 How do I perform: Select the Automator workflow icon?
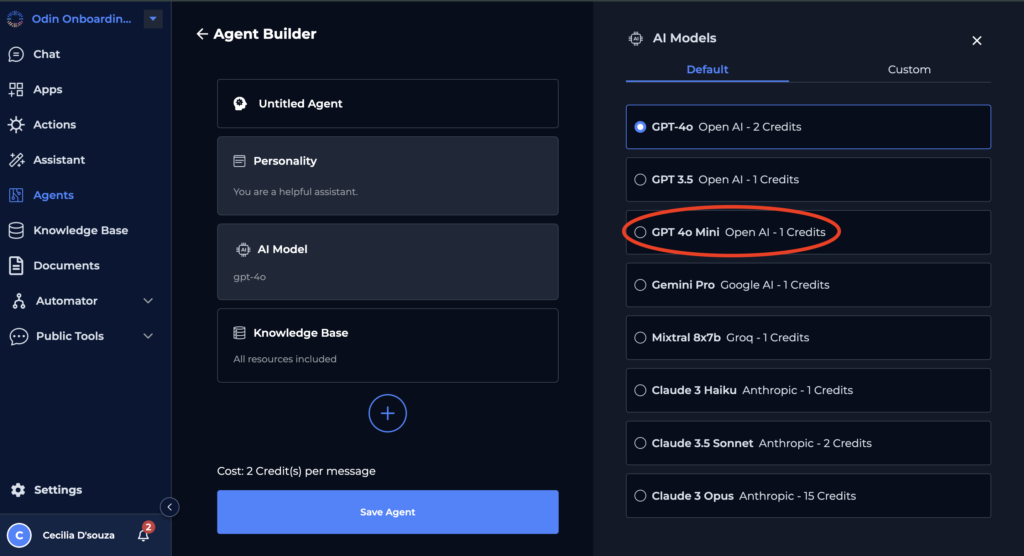click(x=19, y=301)
